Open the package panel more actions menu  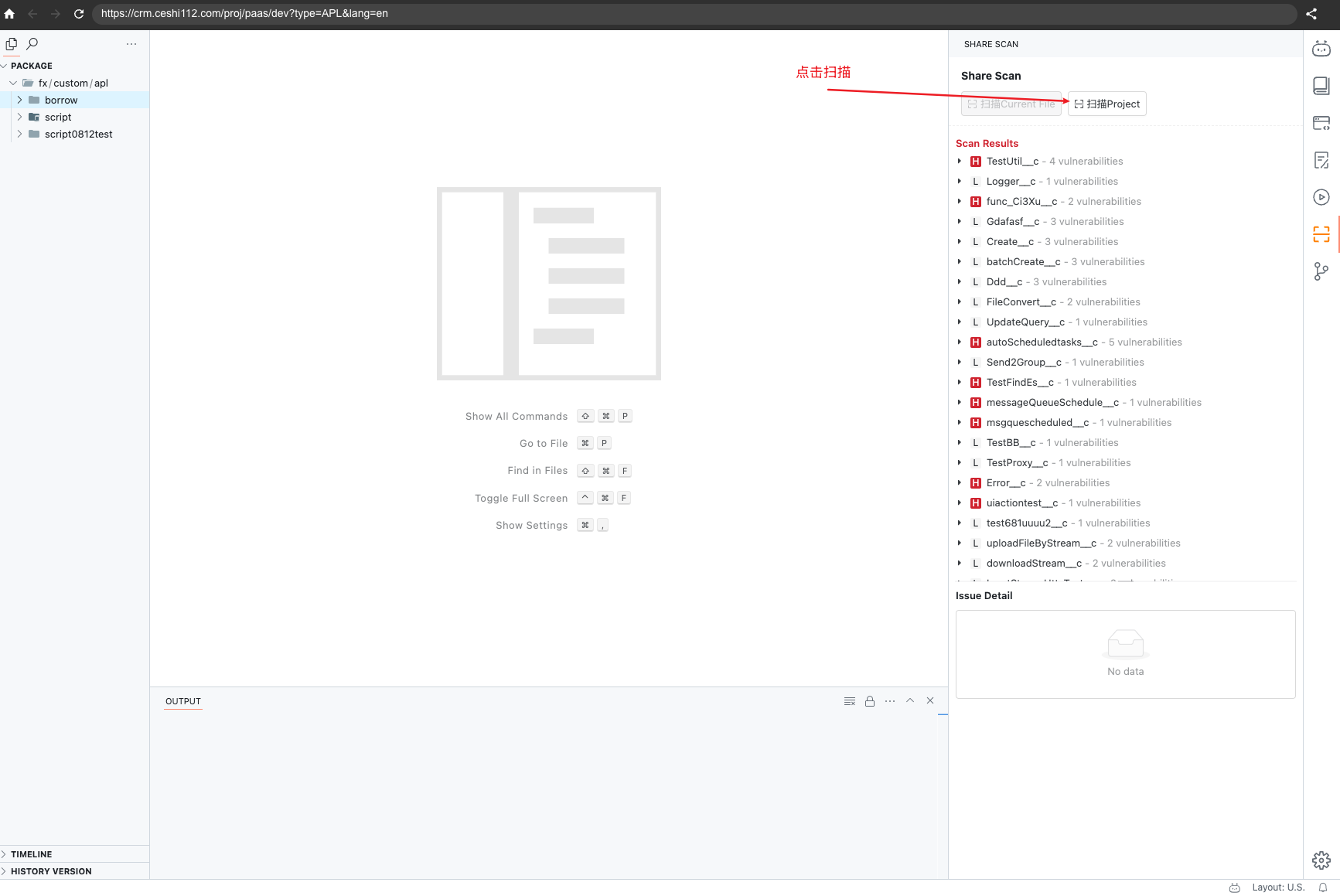131,44
